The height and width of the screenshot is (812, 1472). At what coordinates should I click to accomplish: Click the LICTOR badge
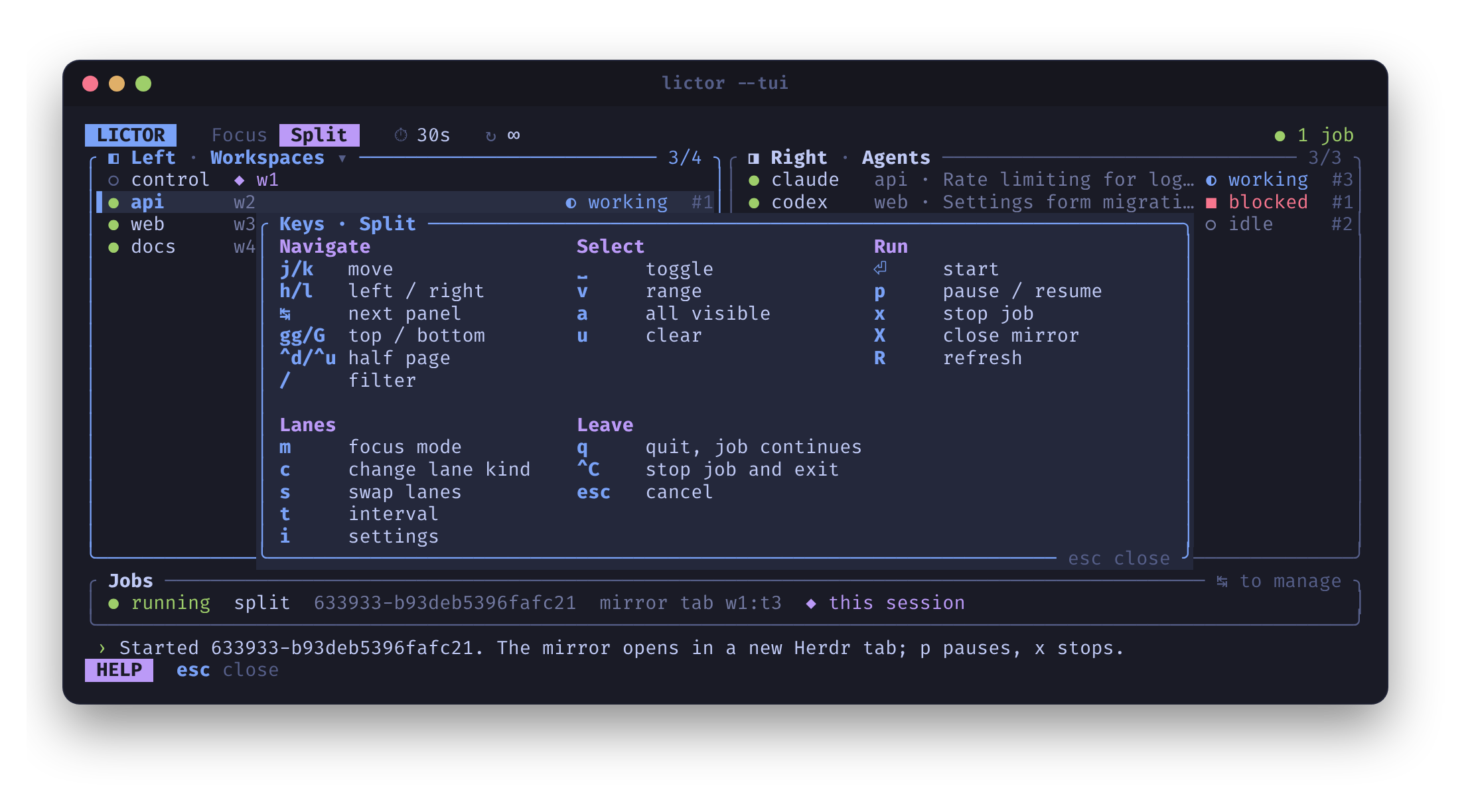click(x=131, y=135)
